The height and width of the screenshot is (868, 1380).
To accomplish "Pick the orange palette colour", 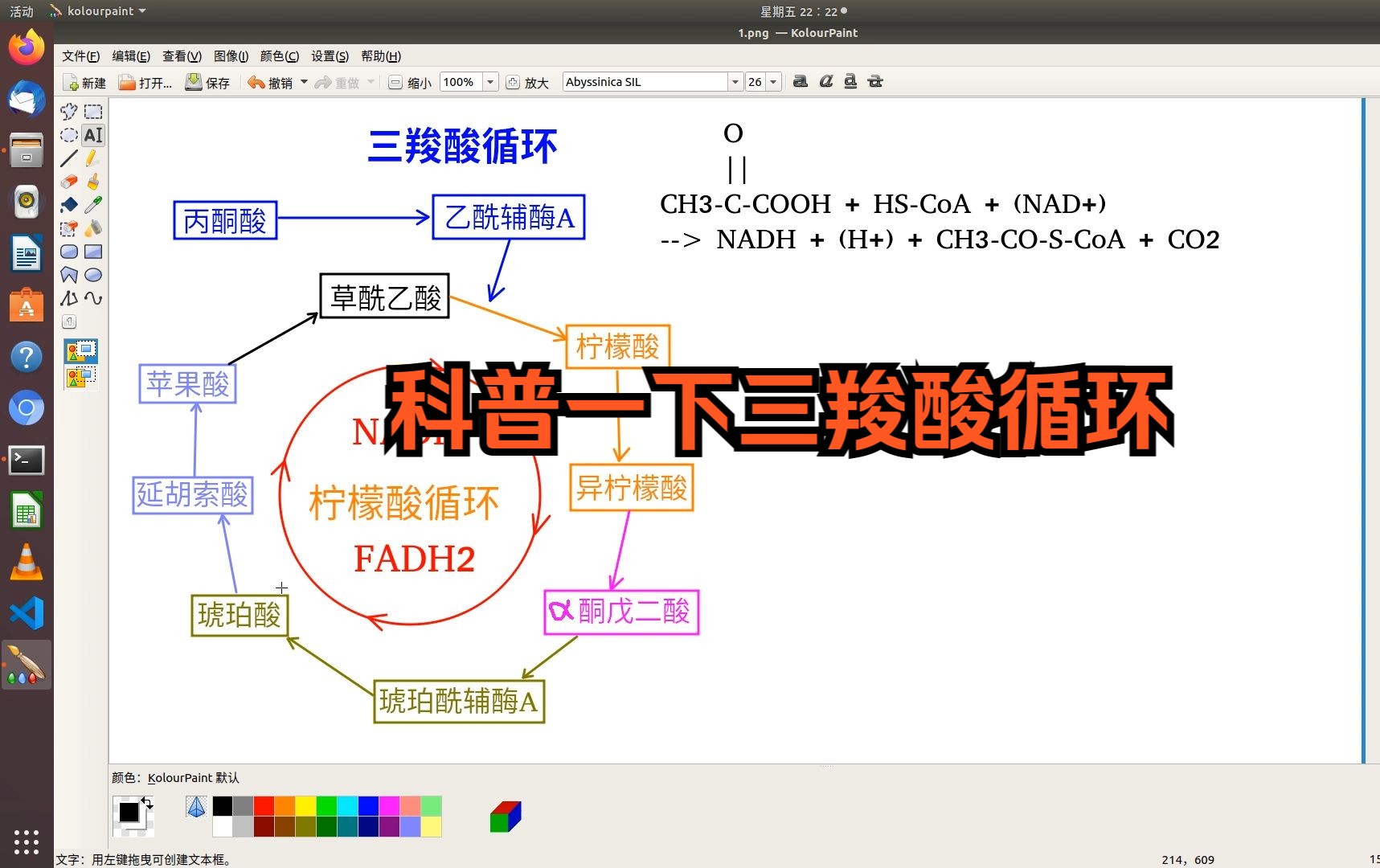I will 285,806.
